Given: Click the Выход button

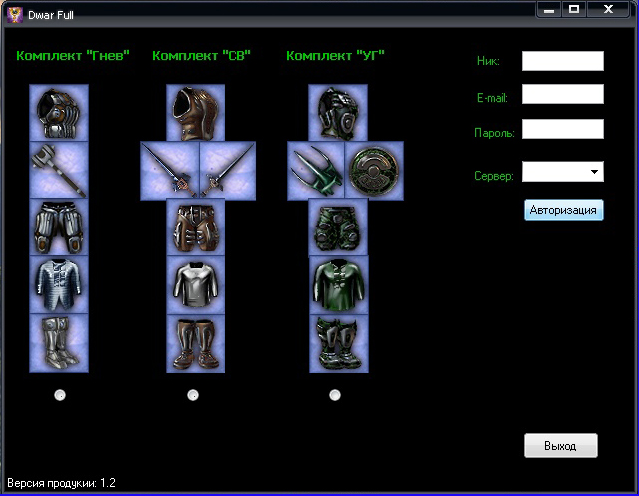Looking at the screenshot, I should 561,445.
